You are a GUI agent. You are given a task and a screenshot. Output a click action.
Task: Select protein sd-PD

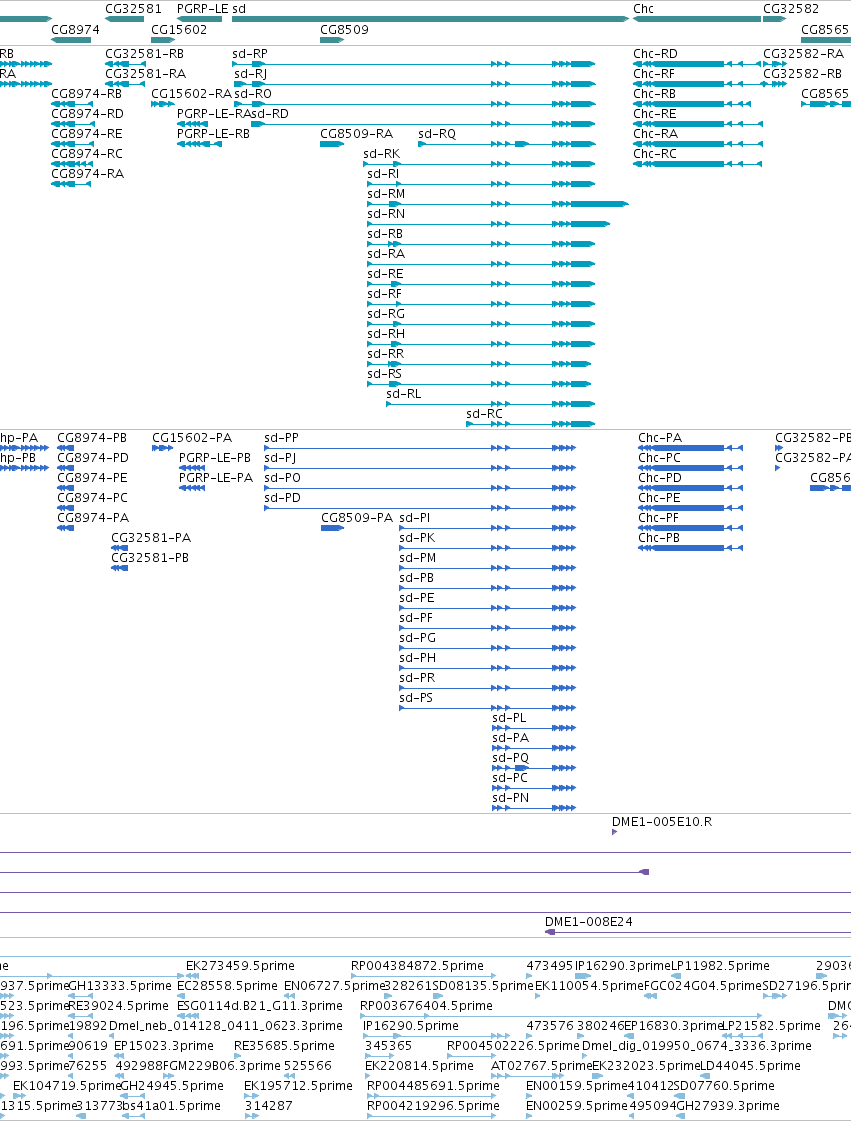tap(420, 508)
